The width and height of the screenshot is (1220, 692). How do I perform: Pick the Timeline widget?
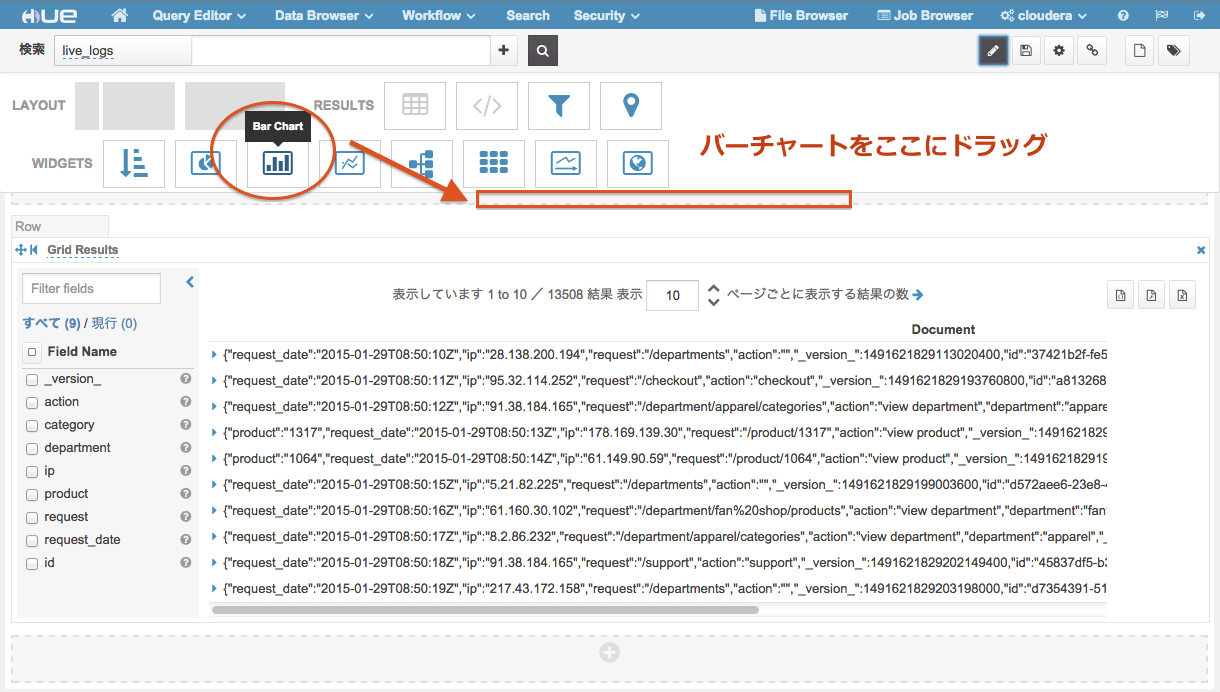(566, 163)
